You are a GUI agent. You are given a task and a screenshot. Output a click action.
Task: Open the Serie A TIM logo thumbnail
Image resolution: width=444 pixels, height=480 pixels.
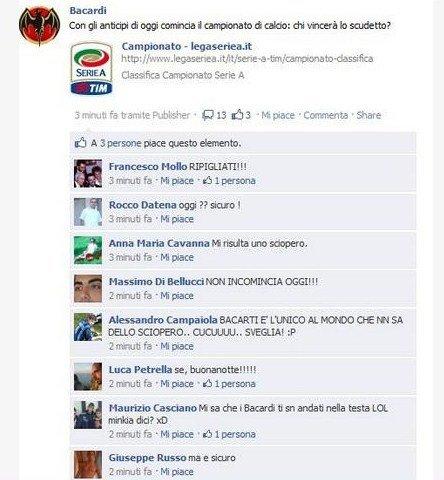click(91, 68)
